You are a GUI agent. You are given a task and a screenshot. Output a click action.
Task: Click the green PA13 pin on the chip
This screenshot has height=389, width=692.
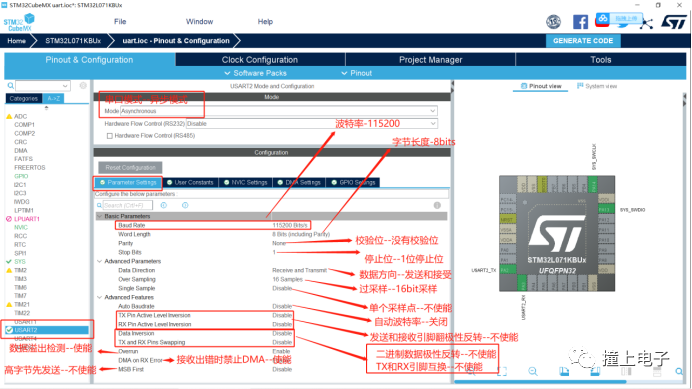[x=606, y=209]
